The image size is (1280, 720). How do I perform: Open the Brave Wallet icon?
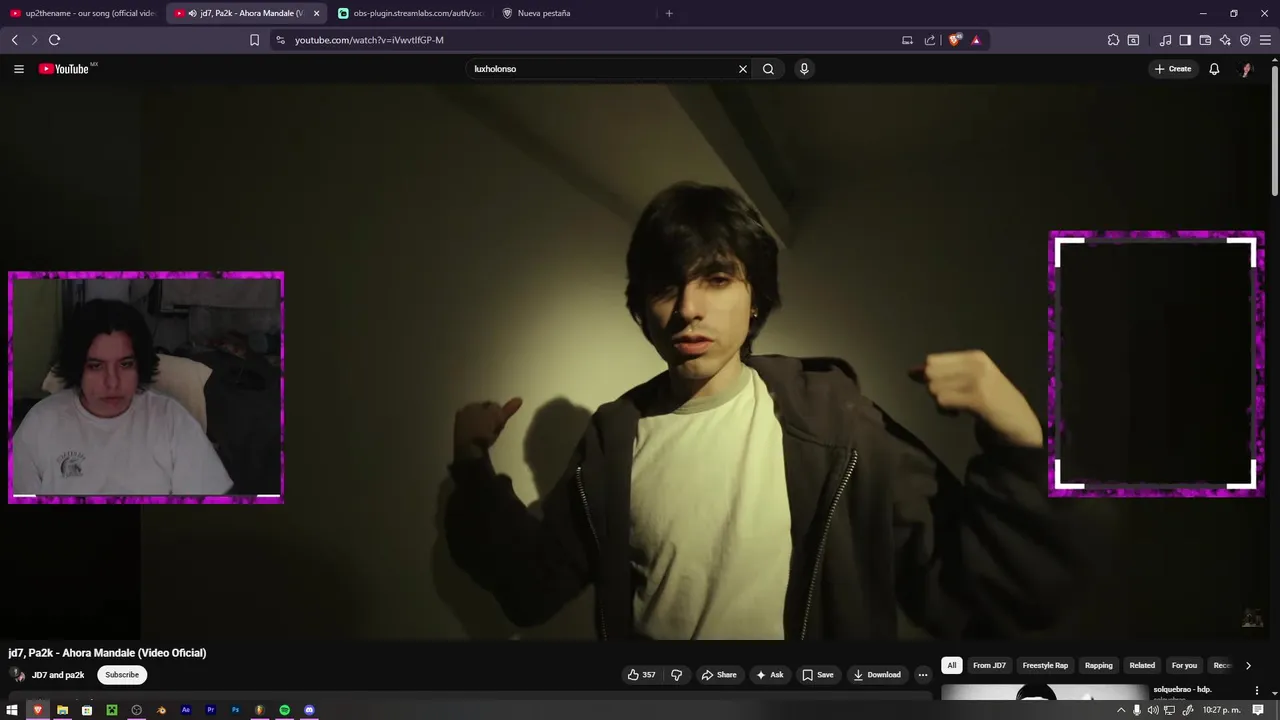point(1205,40)
